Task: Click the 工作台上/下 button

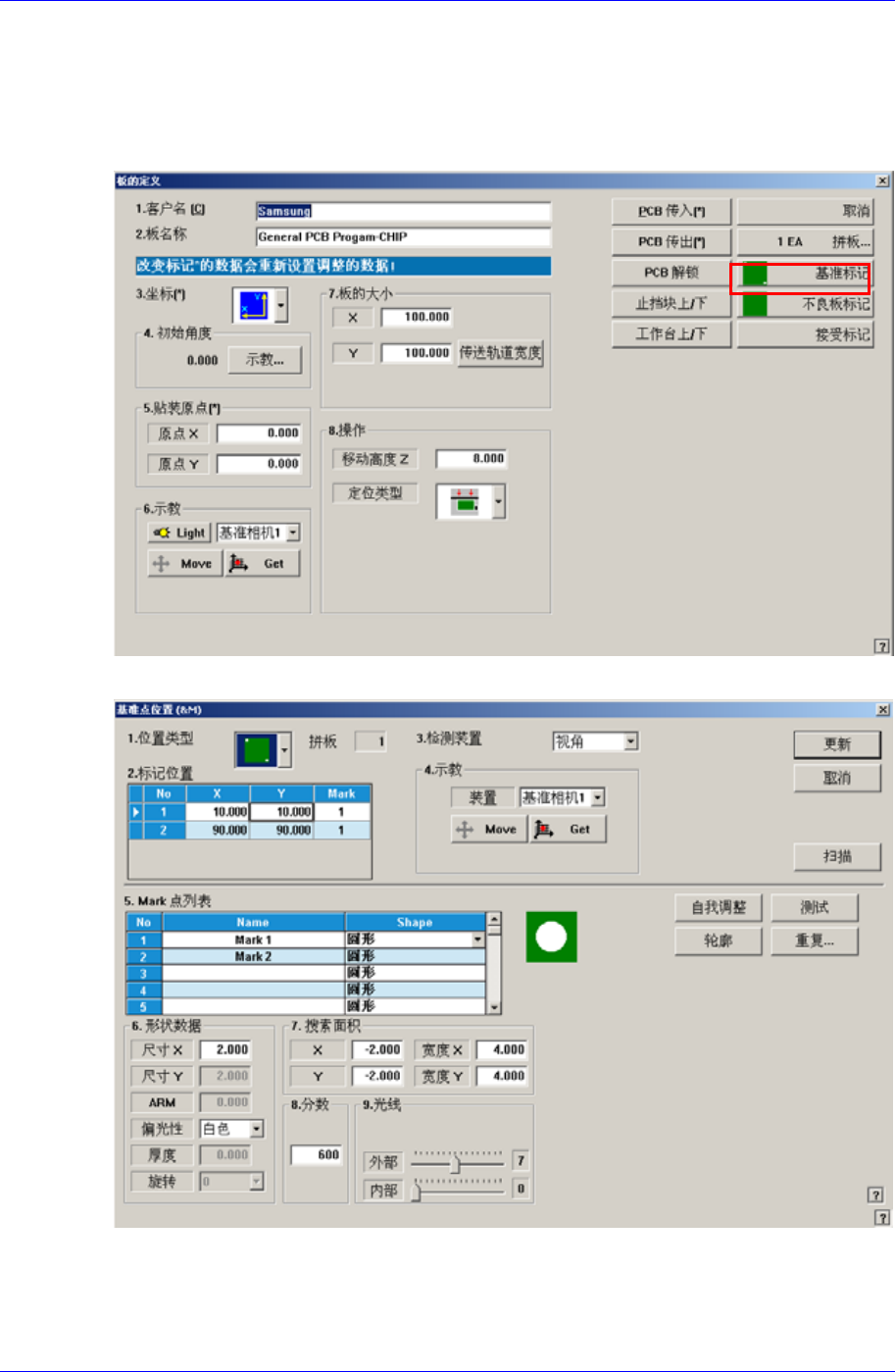Action: pos(672,334)
